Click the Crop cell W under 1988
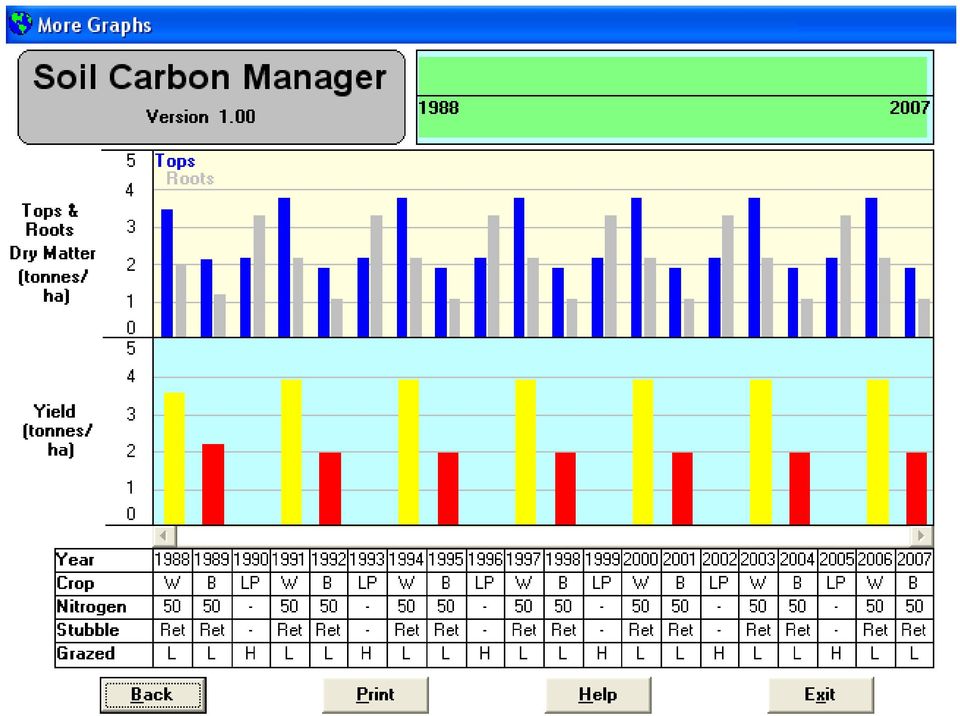Viewport: 960px width, 716px height. (173, 584)
